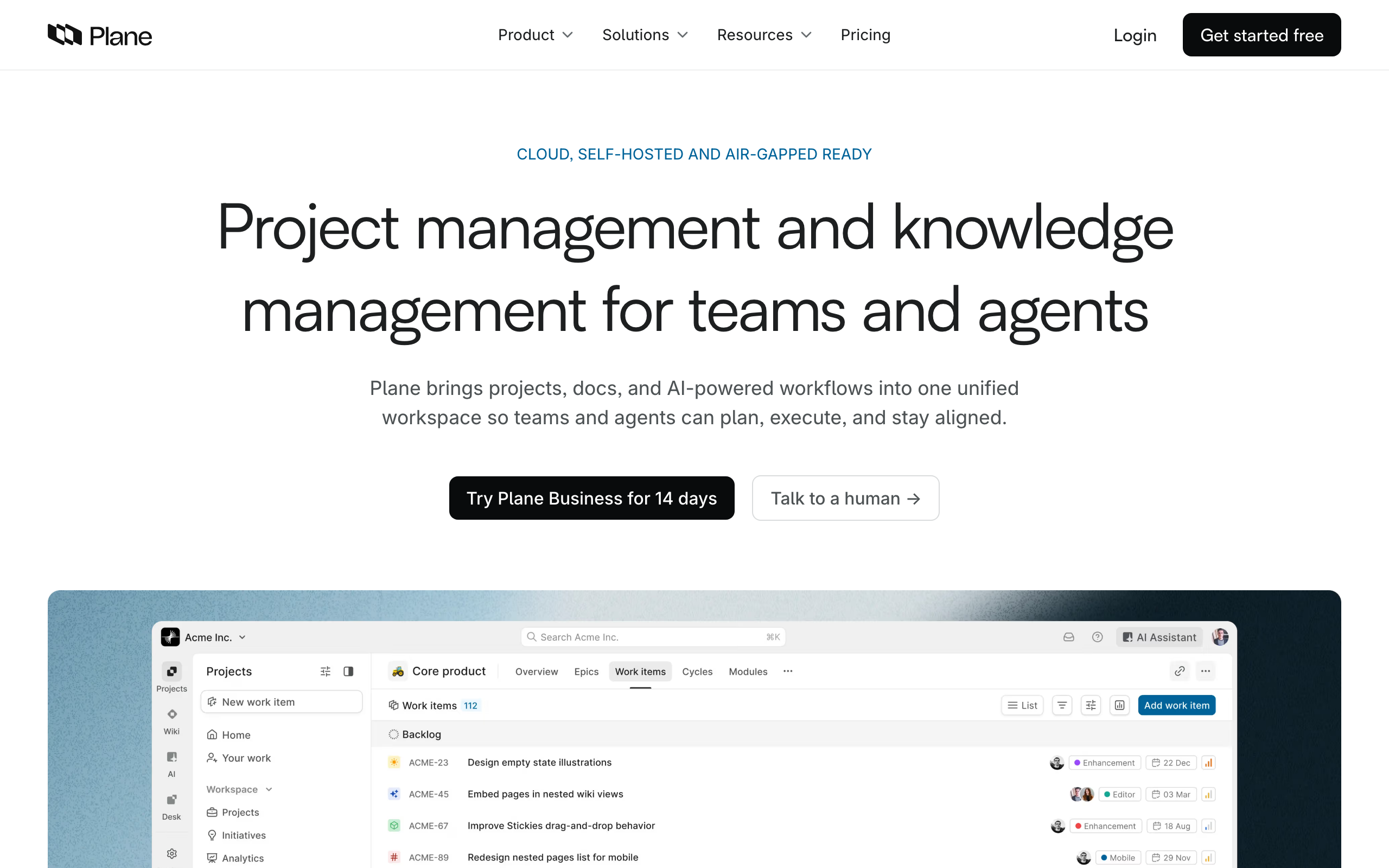Click the Talk to a human button

point(845,497)
